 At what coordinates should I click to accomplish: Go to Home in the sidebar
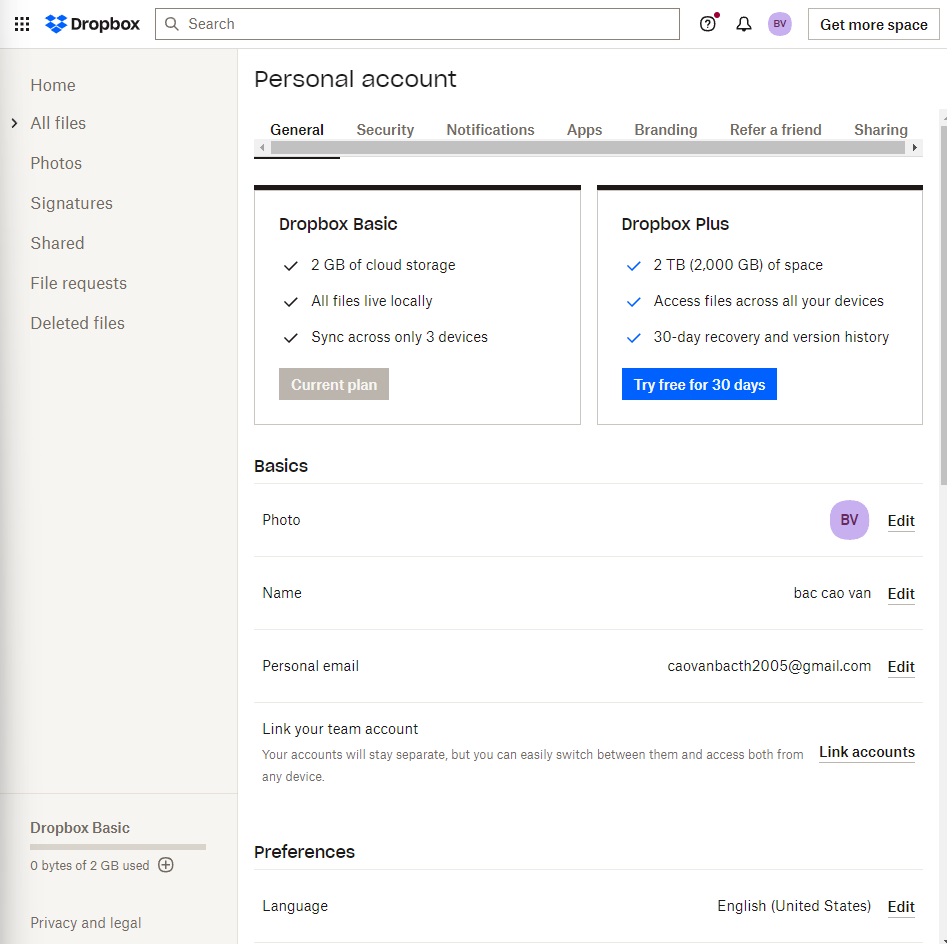[x=53, y=85]
